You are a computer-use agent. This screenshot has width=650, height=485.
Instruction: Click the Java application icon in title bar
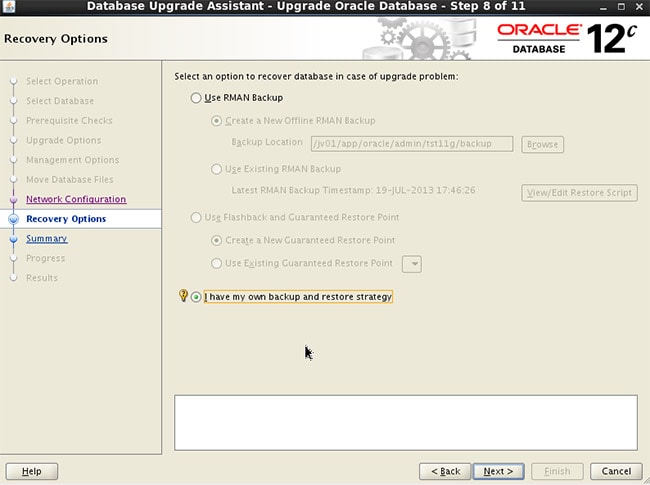point(8,6)
